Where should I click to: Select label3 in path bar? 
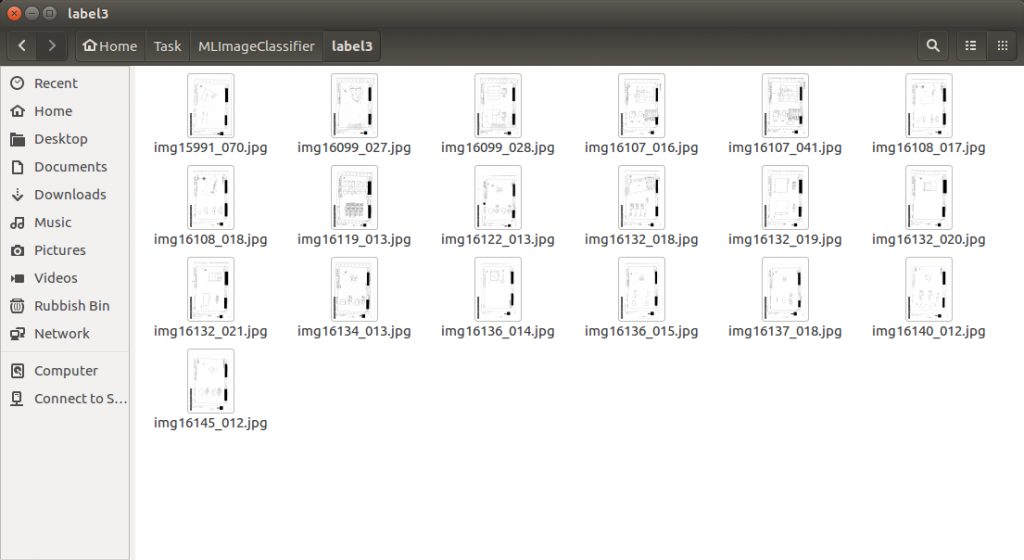[x=352, y=46]
